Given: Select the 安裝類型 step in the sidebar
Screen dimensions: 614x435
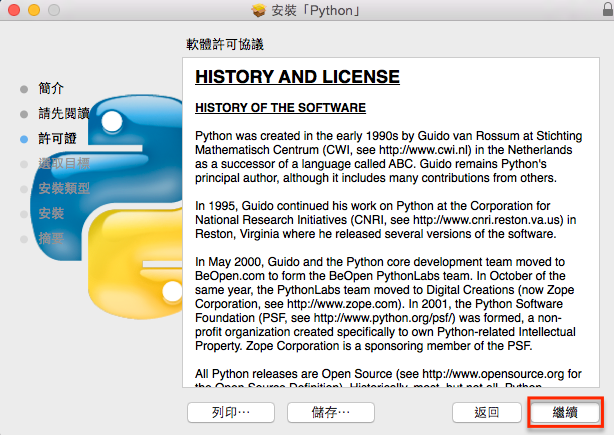Looking at the screenshot, I should 64,188.
